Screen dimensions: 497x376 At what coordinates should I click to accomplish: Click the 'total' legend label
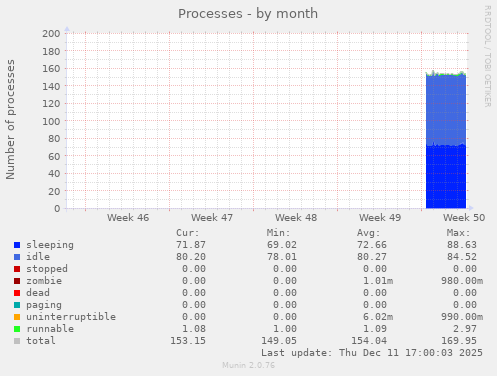coord(41,341)
